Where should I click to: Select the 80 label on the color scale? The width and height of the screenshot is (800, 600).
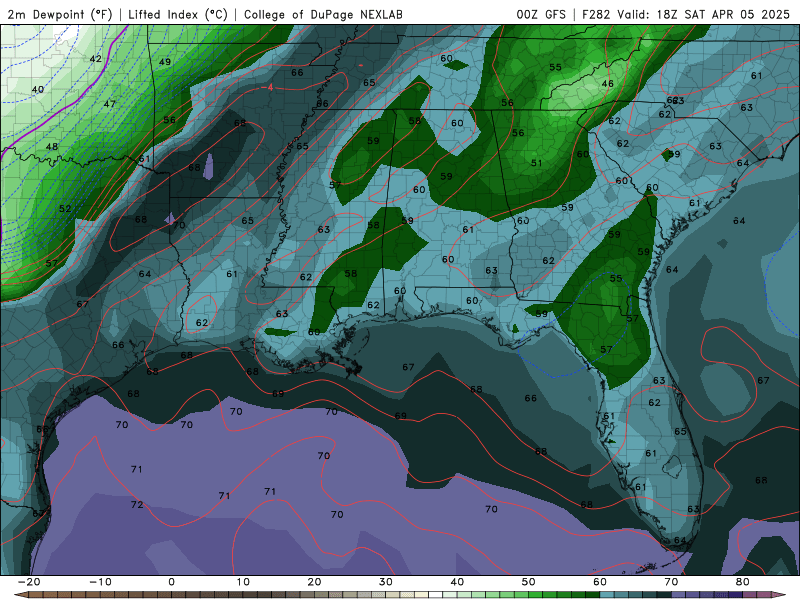point(743,582)
